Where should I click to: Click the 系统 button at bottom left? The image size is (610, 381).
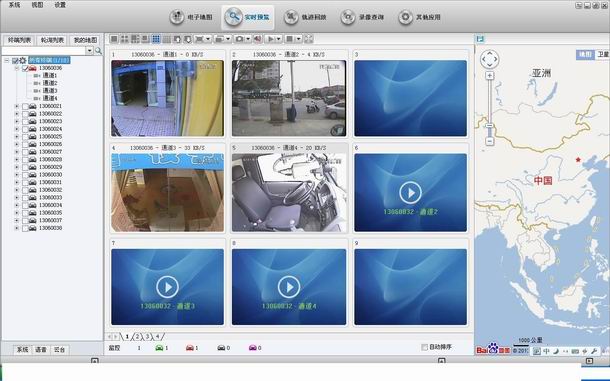(x=22, y=349)
